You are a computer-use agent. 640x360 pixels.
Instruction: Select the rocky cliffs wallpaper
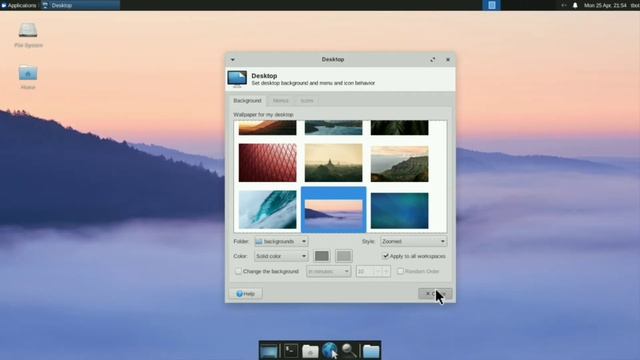tap(400, 164)
